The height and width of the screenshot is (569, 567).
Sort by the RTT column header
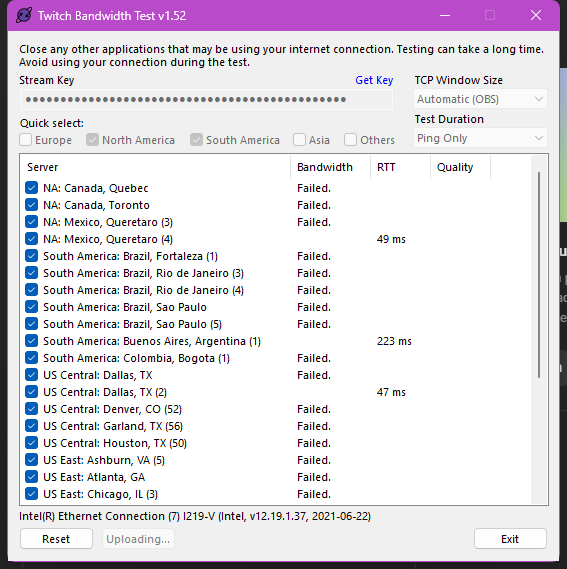click(400, 167)
